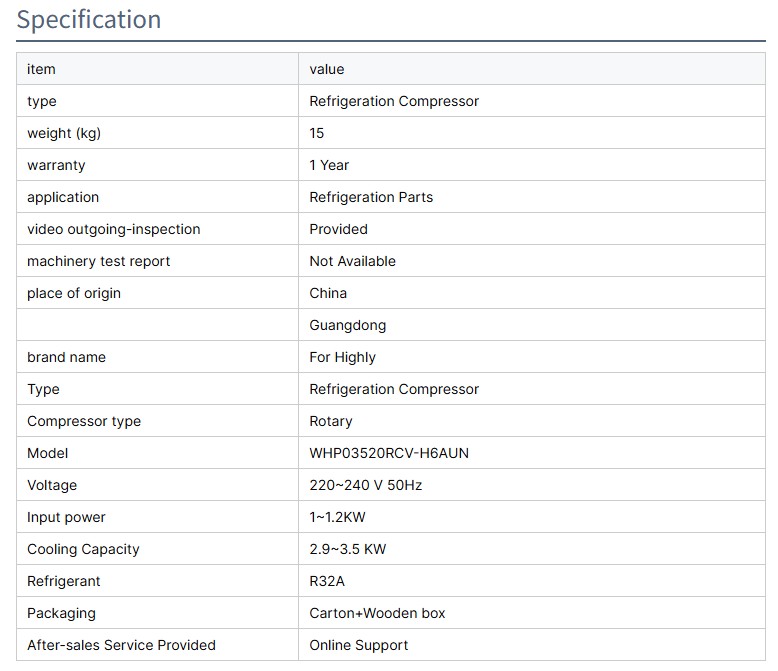Select the "Online Support" after-sales value
The width and height of the screenshot is (778, 671).
tap(359, 645)
